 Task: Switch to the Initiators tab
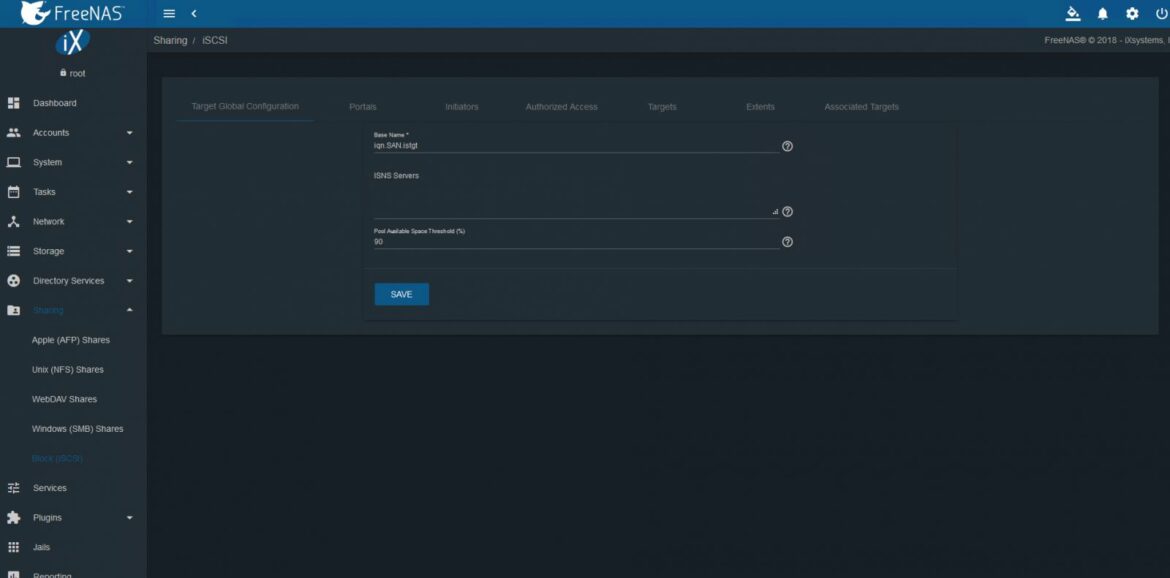coord(462,107)
